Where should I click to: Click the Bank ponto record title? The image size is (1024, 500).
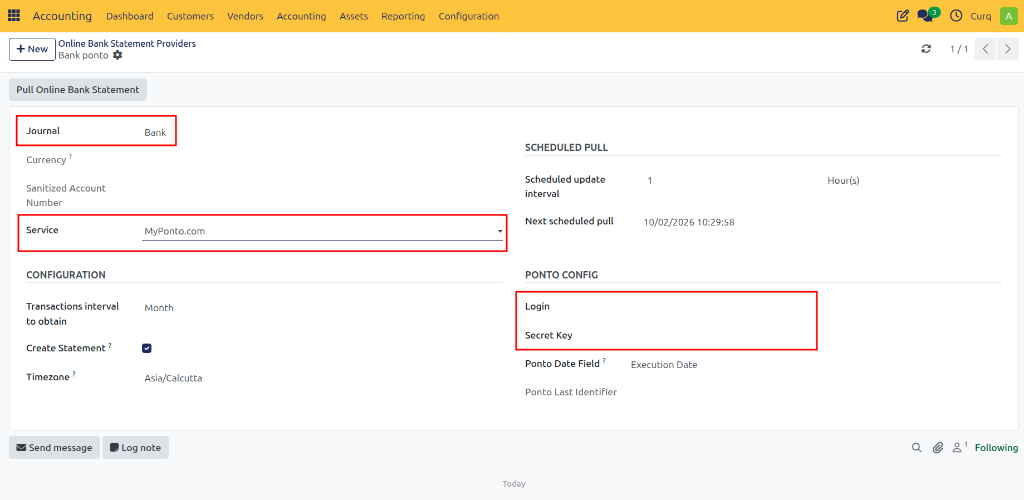84,55
